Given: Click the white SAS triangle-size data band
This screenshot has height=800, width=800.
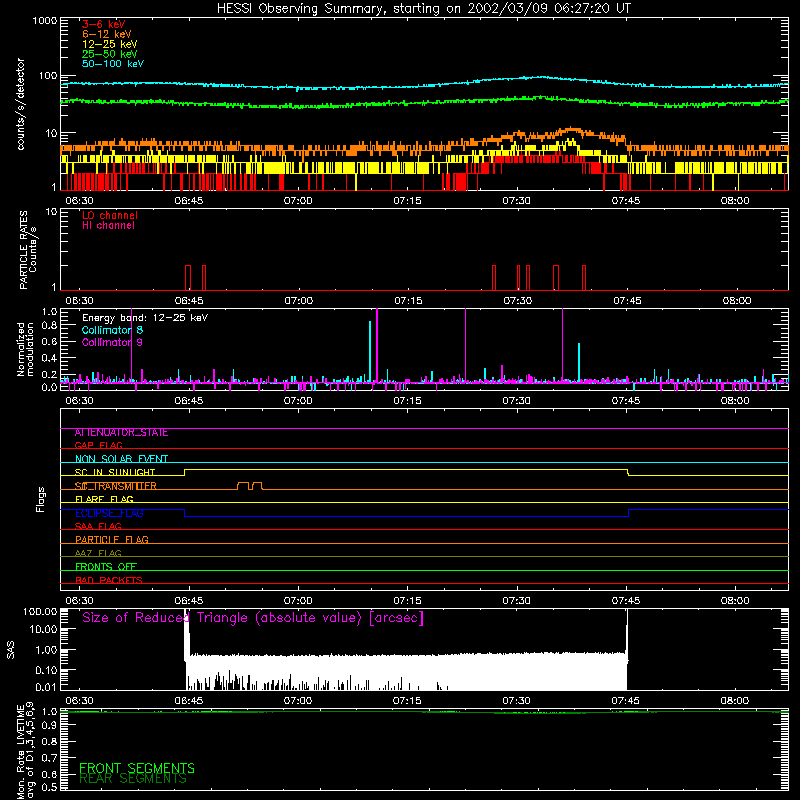Looking at the screenshot, I should coord(406,671).
